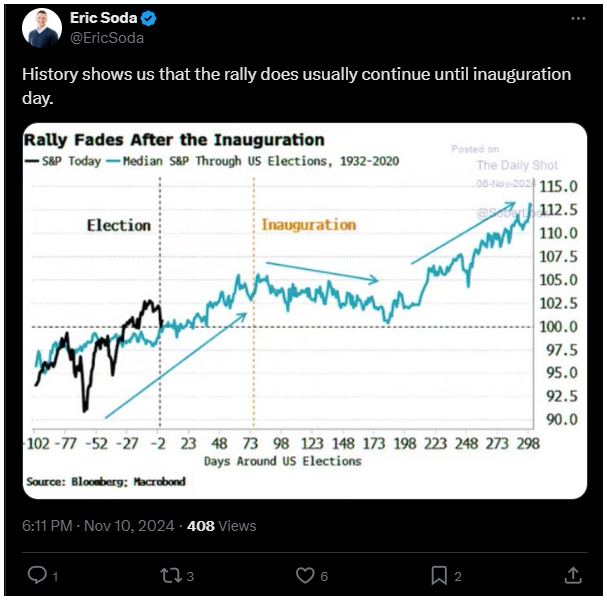Click the blue verified badge
607x600 pixels.
[148, 18]
